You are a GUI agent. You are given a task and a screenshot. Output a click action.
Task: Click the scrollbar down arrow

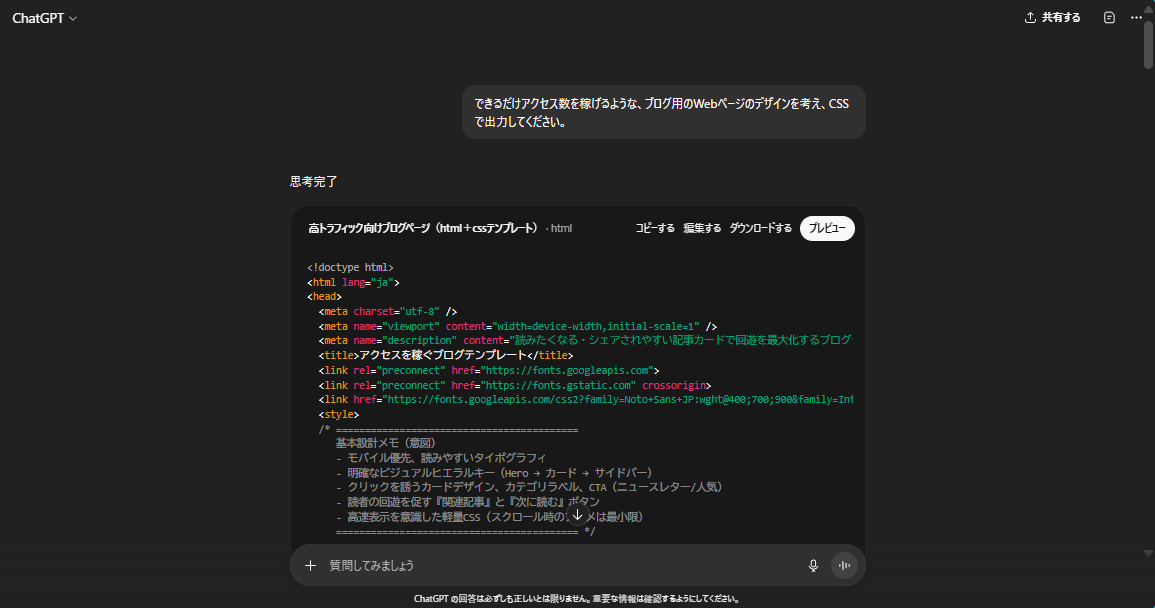tap(1148, 552)
